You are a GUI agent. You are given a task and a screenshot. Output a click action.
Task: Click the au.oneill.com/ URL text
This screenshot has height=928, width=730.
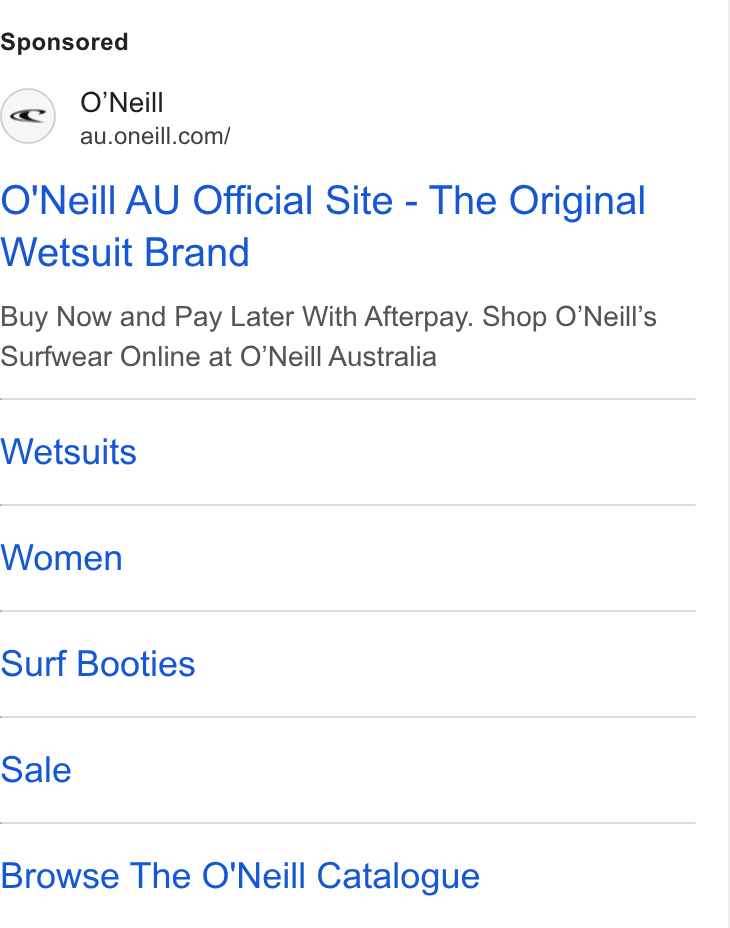[x=155, y=136]
